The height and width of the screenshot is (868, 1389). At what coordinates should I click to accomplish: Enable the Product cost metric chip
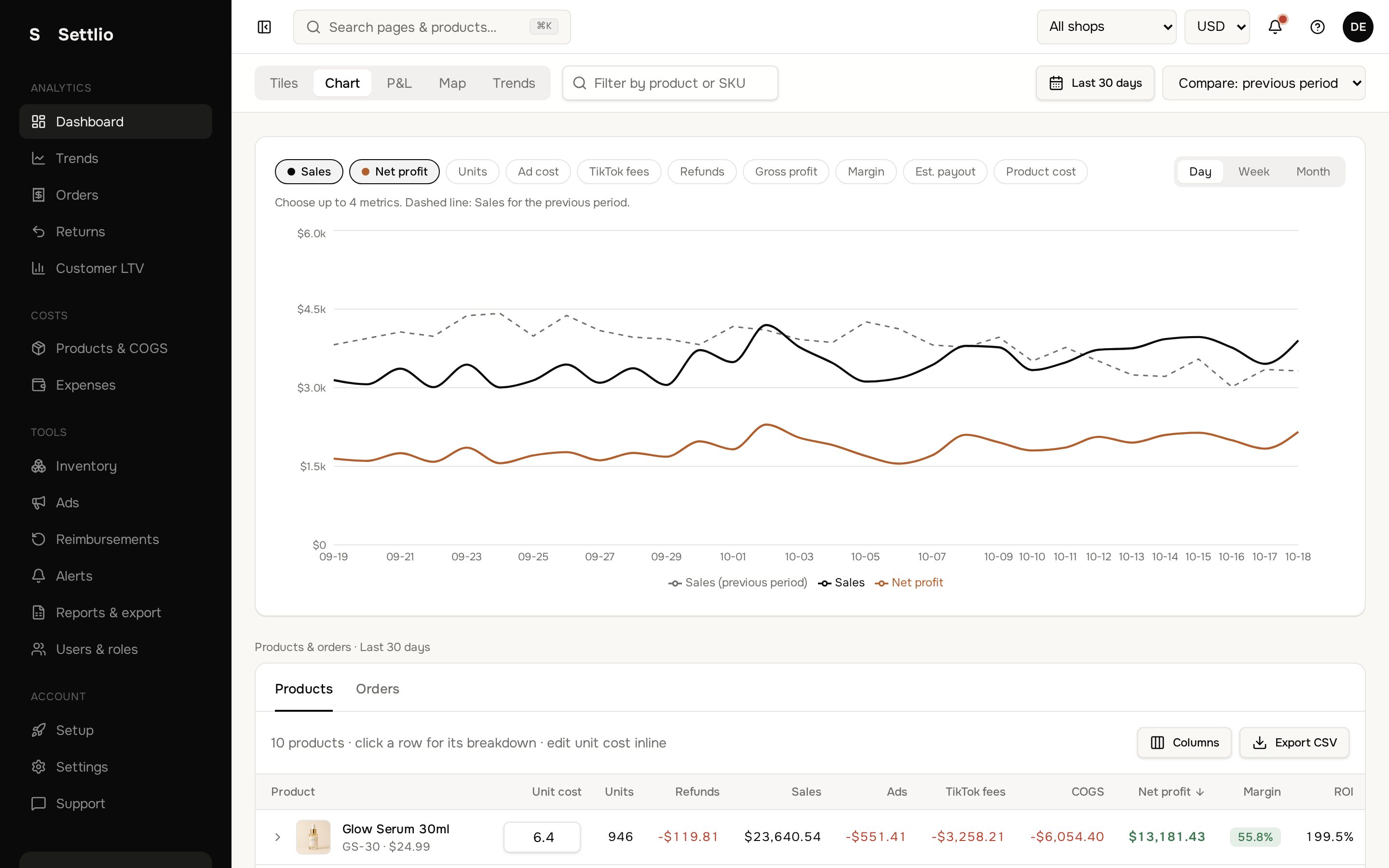(x=1041, y=172)
